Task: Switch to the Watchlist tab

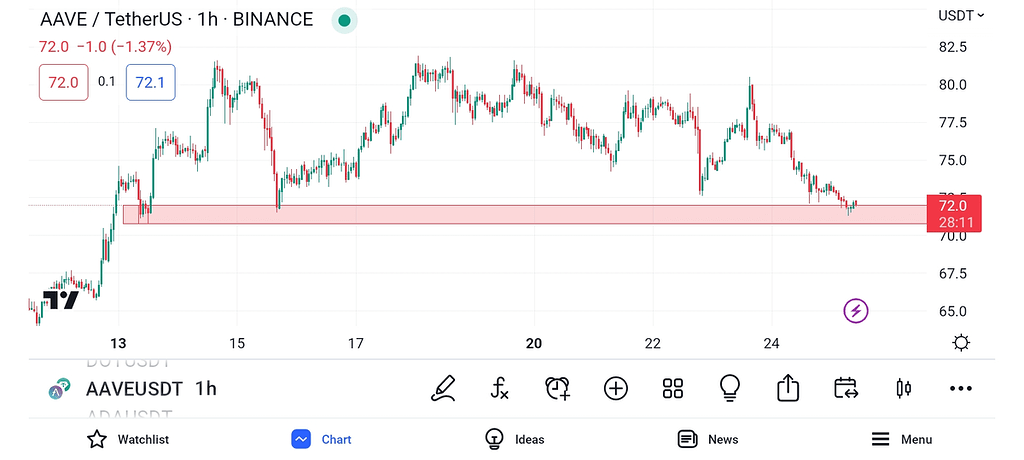Action: [x=128, y=439]
